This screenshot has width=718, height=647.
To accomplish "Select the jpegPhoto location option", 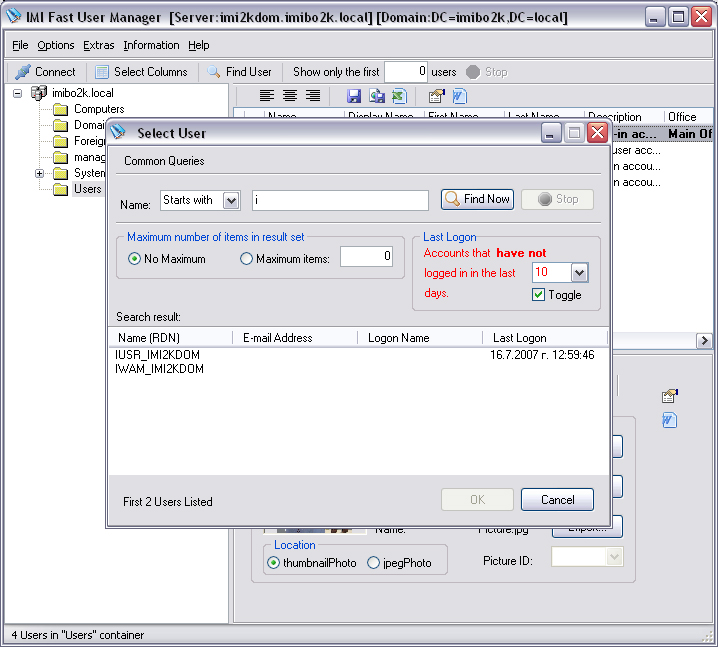I will pyautogui.click(x=373, y=562).
